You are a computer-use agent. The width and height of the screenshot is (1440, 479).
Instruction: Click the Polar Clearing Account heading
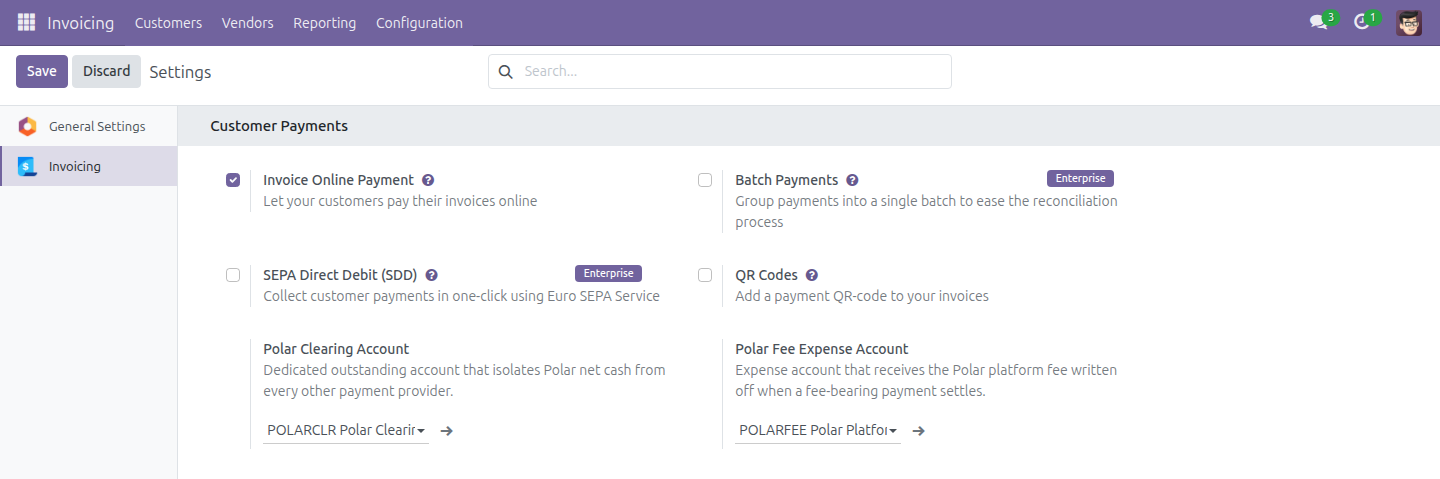tap(336, 349)
